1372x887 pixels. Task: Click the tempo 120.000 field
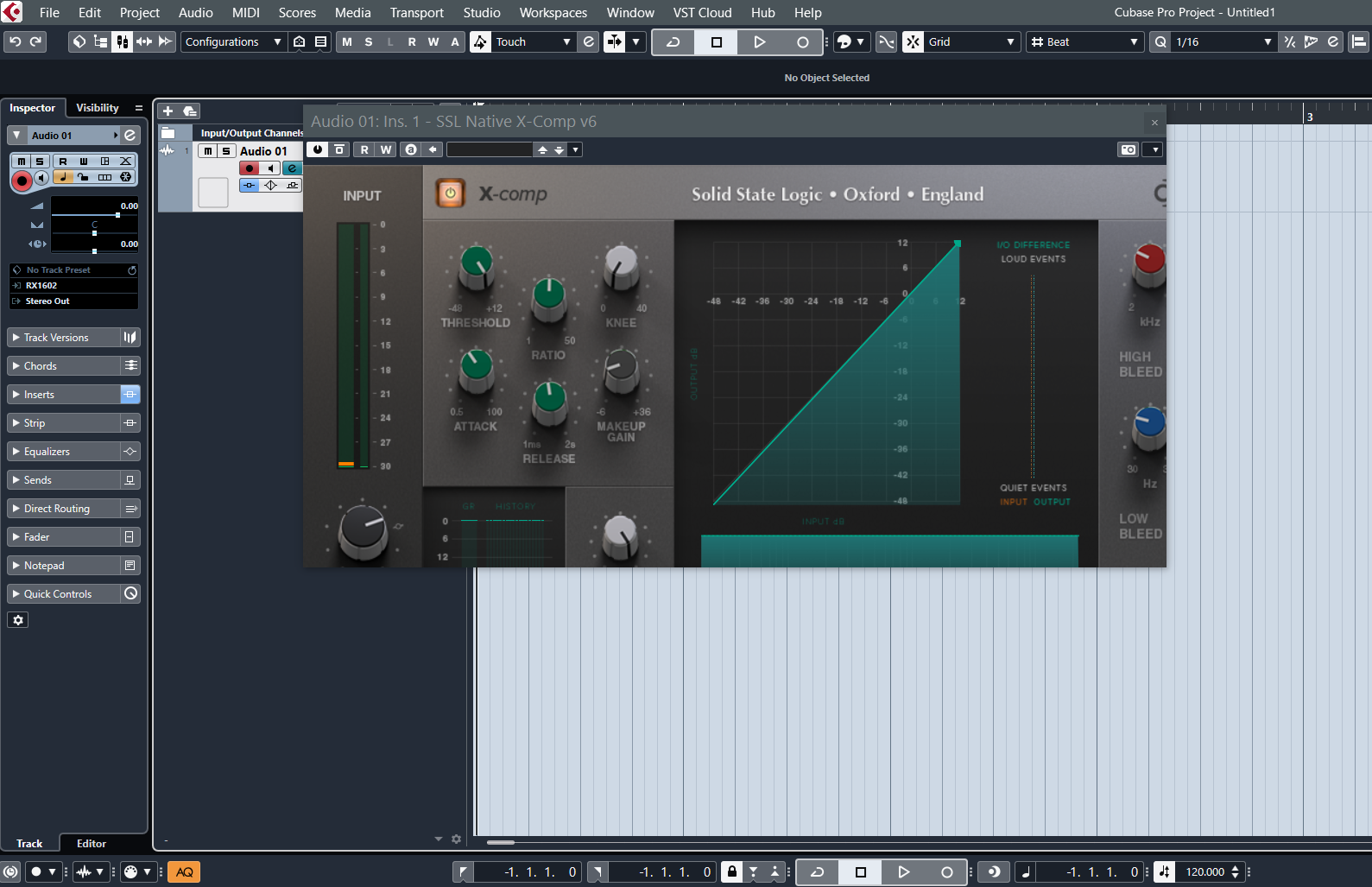tap(1205, 871)
